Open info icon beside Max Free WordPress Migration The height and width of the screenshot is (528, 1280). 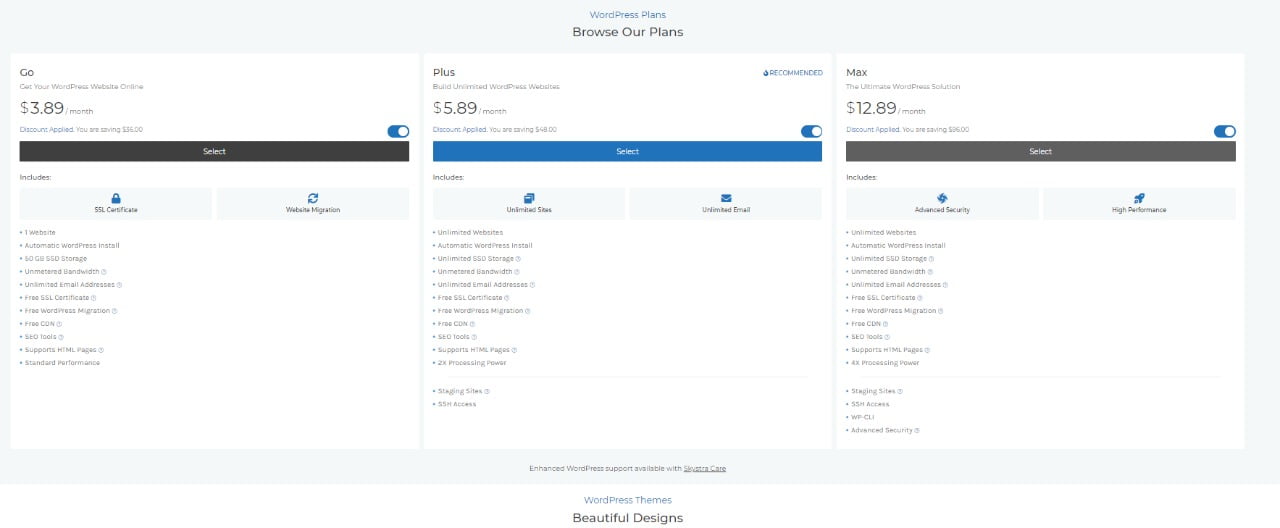click(x=940, y=310)
